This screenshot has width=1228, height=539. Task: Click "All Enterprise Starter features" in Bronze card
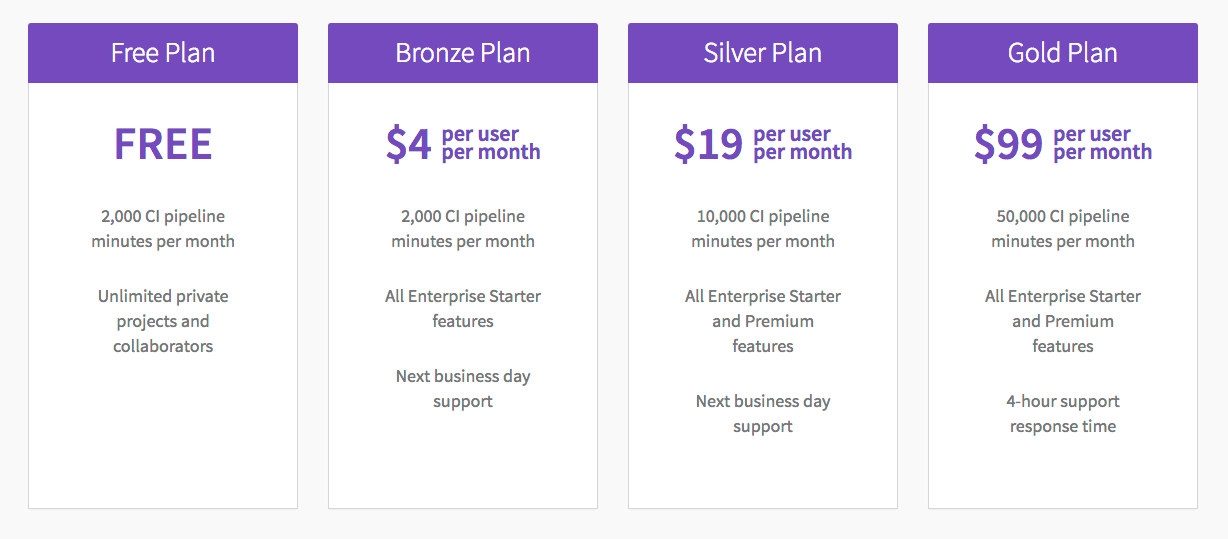point(463,308)
